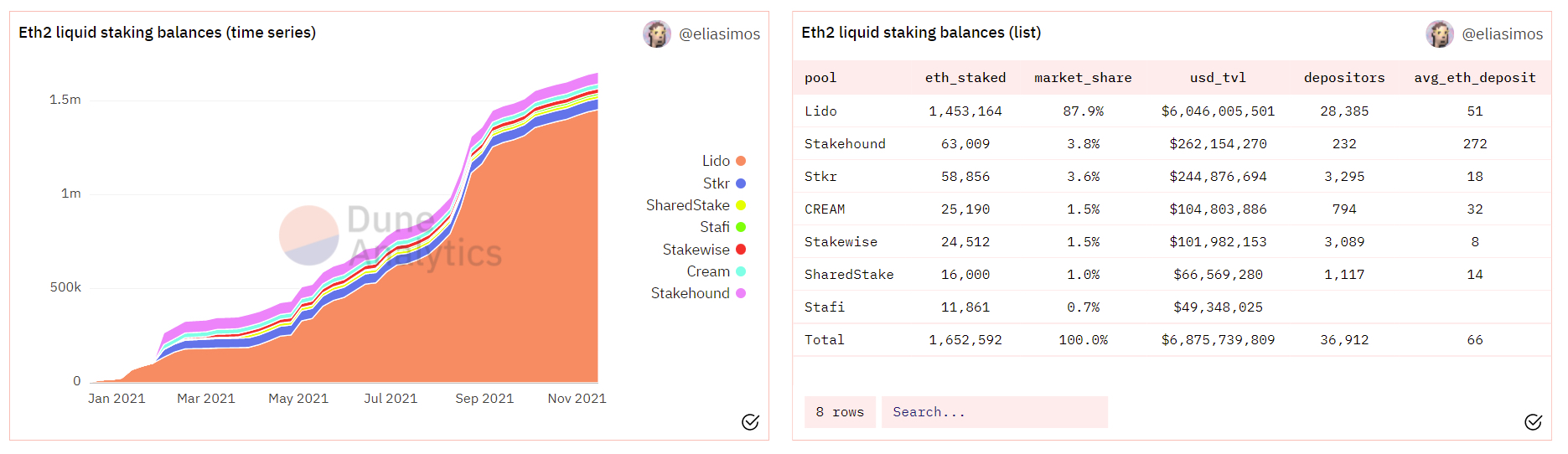
Task: Toggle Lido series in chart legend
Action: (723, 161)
